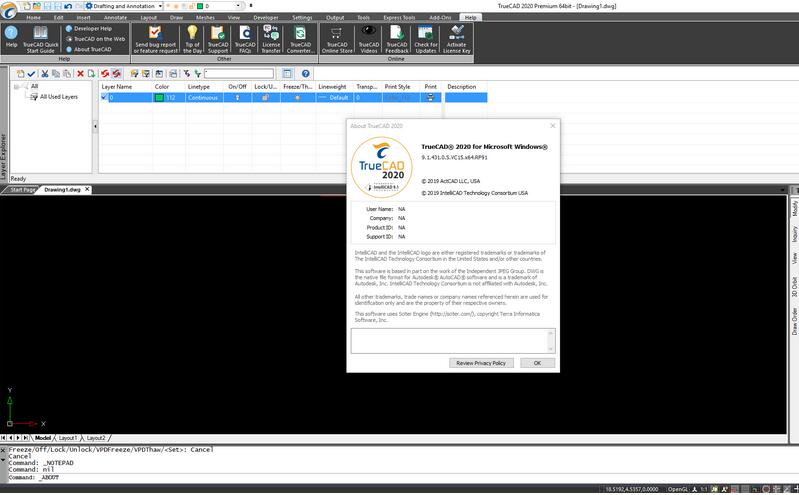
Task: Switch to the Start Page document tab
Action: point(22,190)
